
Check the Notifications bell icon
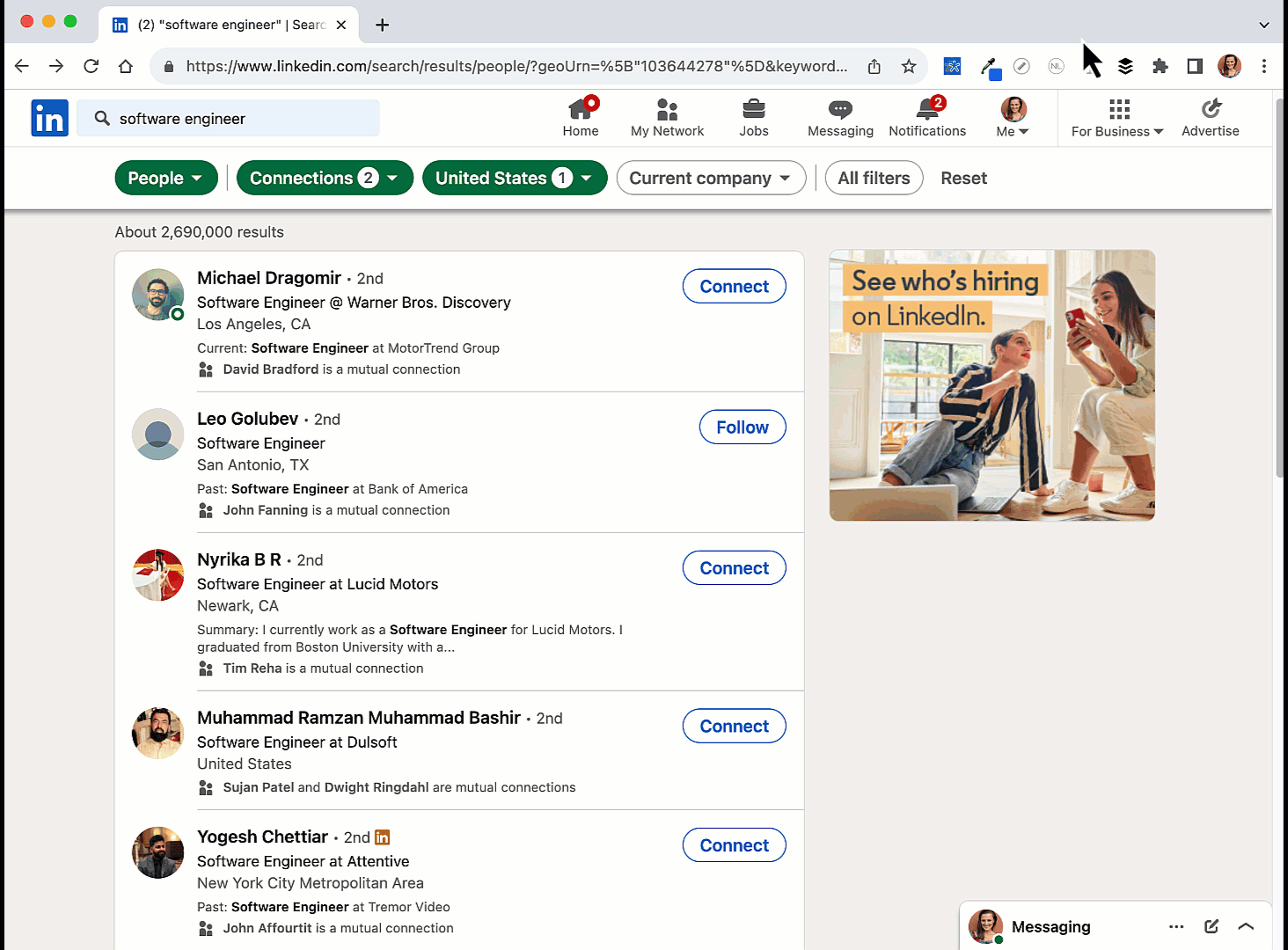pos(927,109)
